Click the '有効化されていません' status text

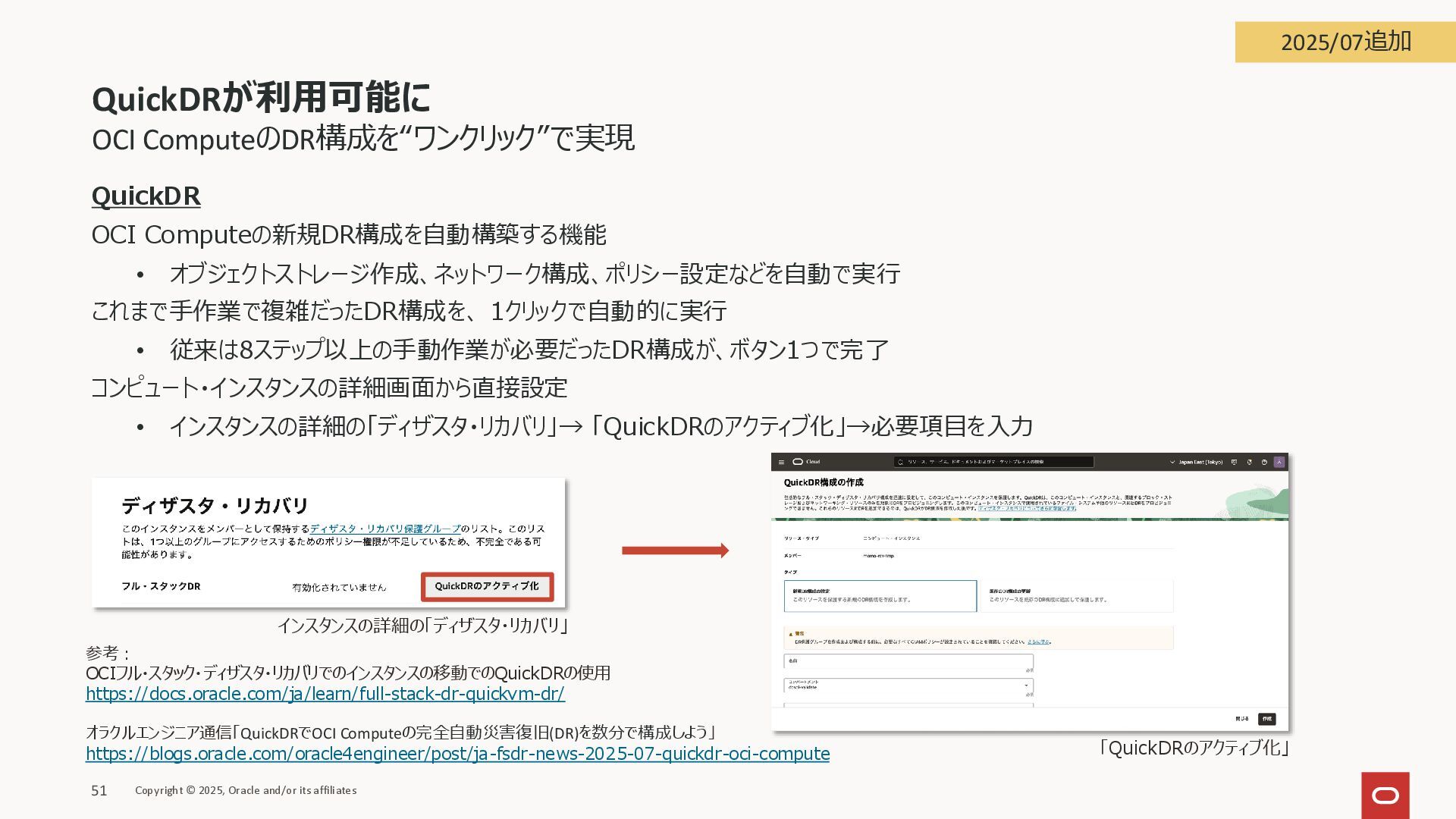[x=339, y=587]
